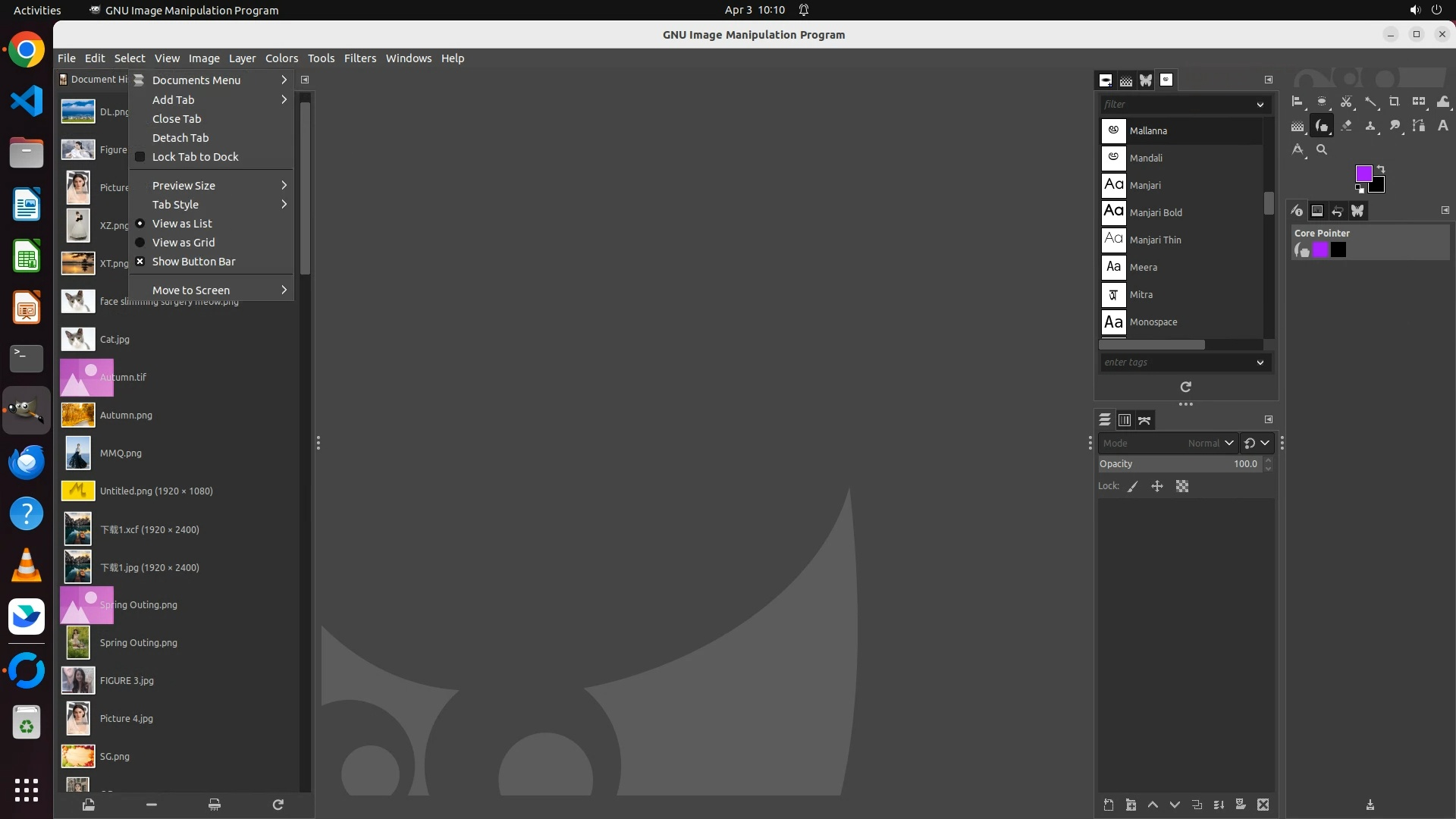The width and height of the screenshot is (1456, 819).
Task: Open the enter tags dropdown arrow
Action: click(1260, 362)
